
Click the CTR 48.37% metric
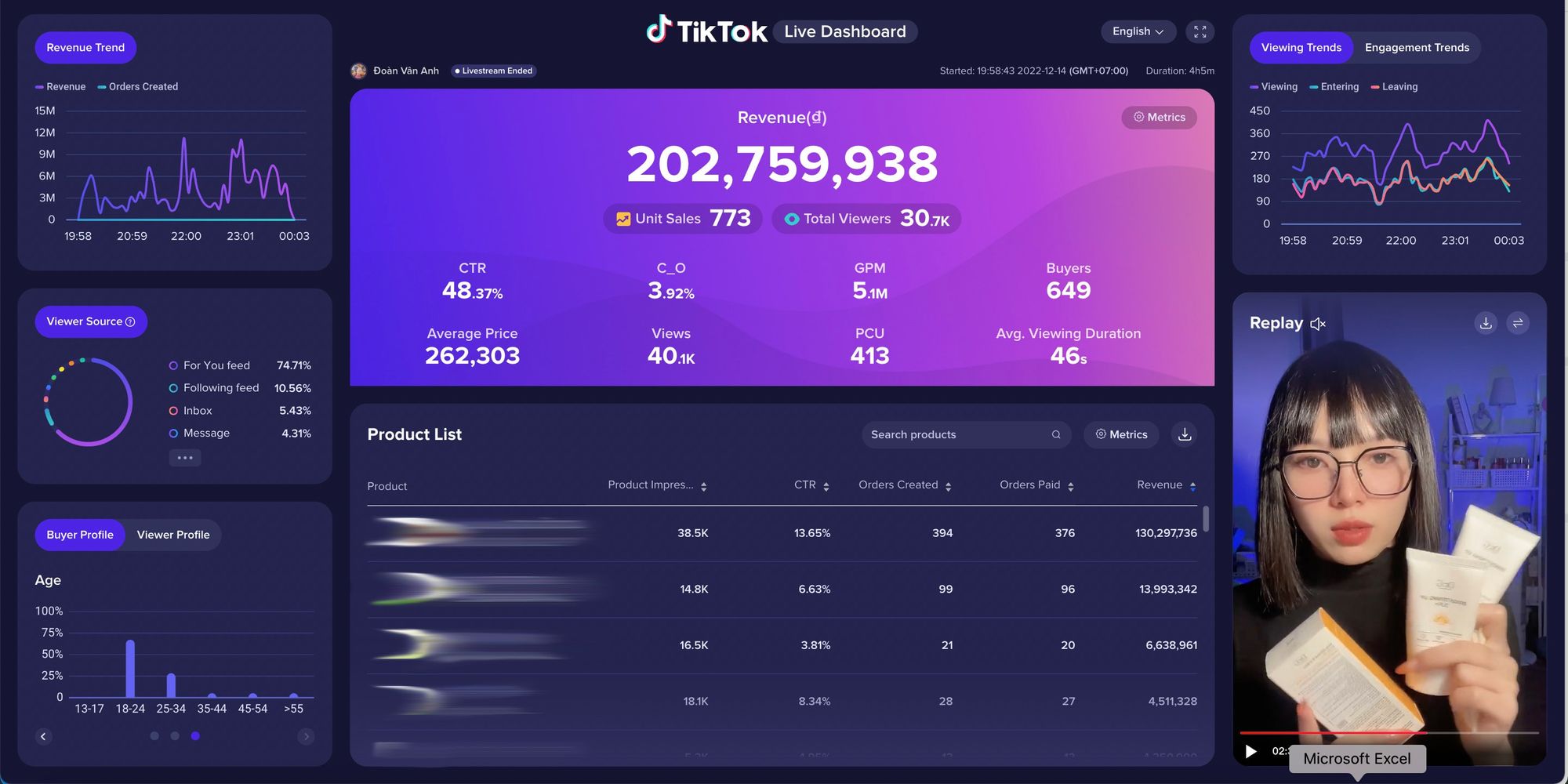click(472, 281)
